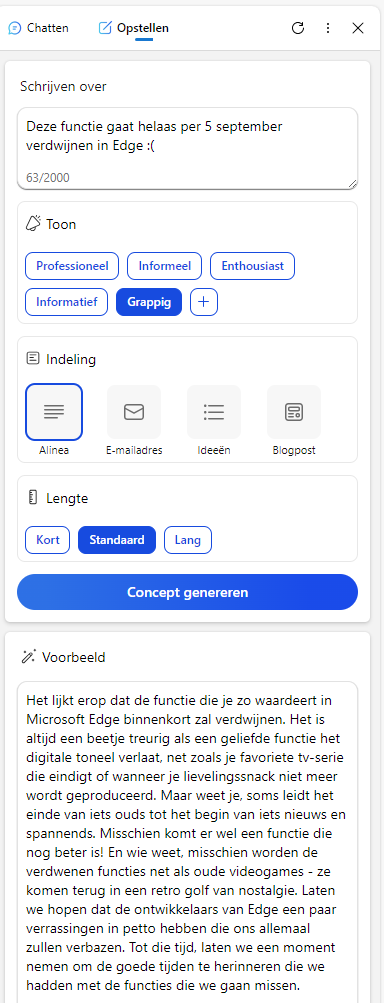Add a custom tone with plus button
The height and width of the screenshot is (1003, 384).
(x=204, y=302)
